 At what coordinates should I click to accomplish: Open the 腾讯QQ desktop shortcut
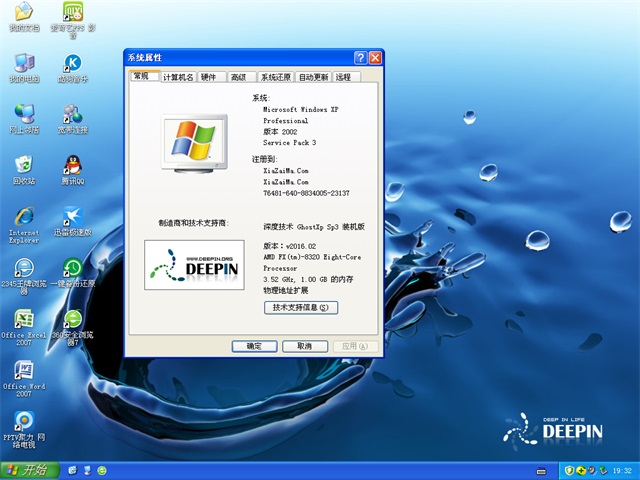tap(72, 165)
